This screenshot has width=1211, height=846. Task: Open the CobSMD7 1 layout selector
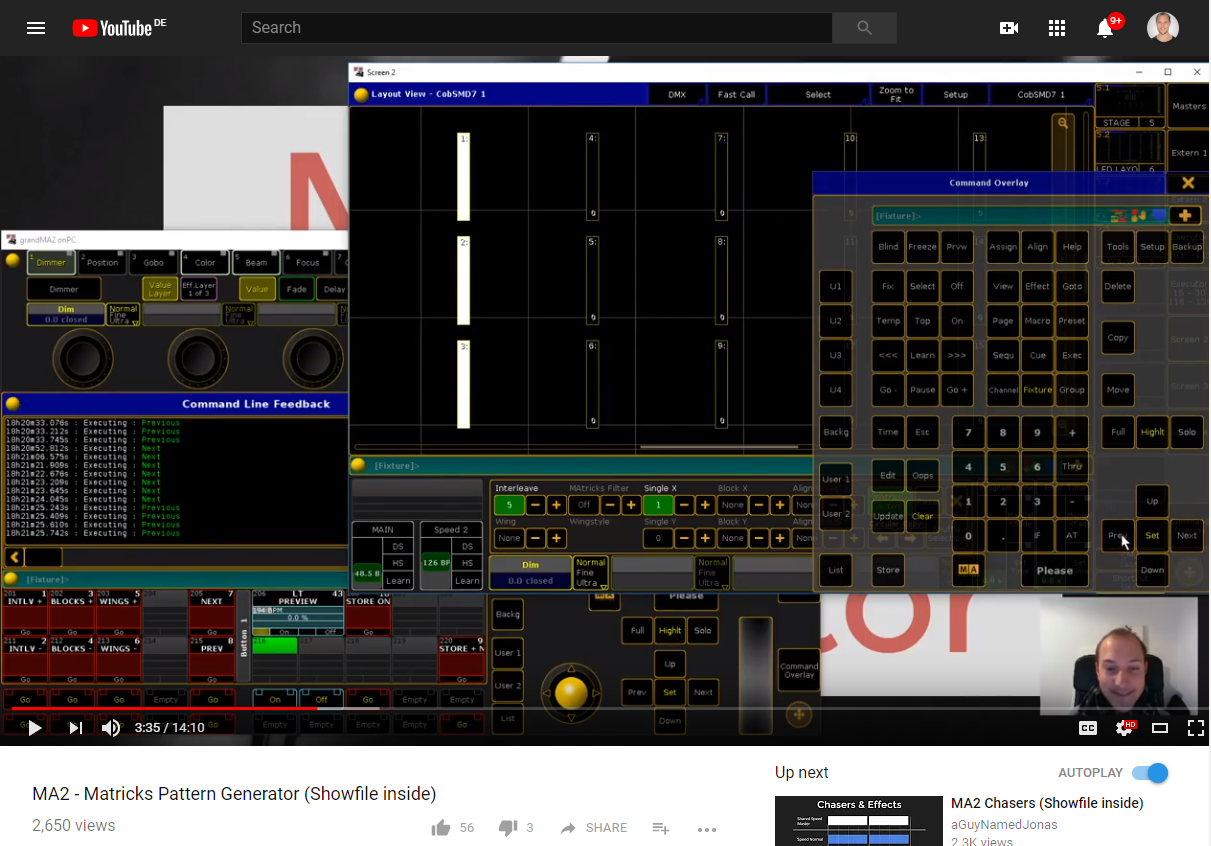point(1041,95)
